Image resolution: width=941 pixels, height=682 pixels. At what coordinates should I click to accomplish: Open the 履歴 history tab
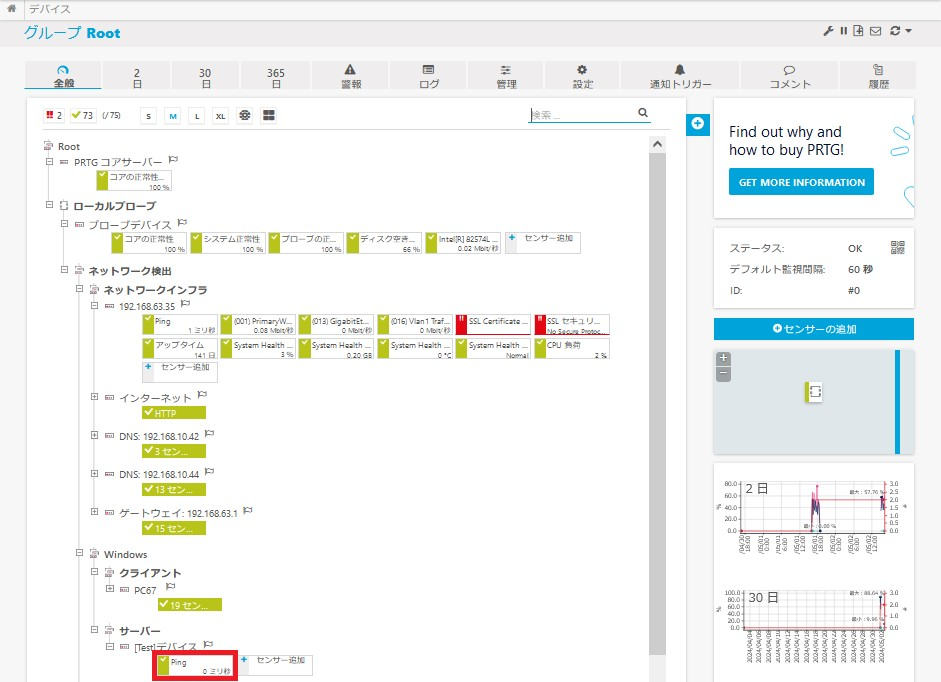pyautogui.click(x=878, y=76)
